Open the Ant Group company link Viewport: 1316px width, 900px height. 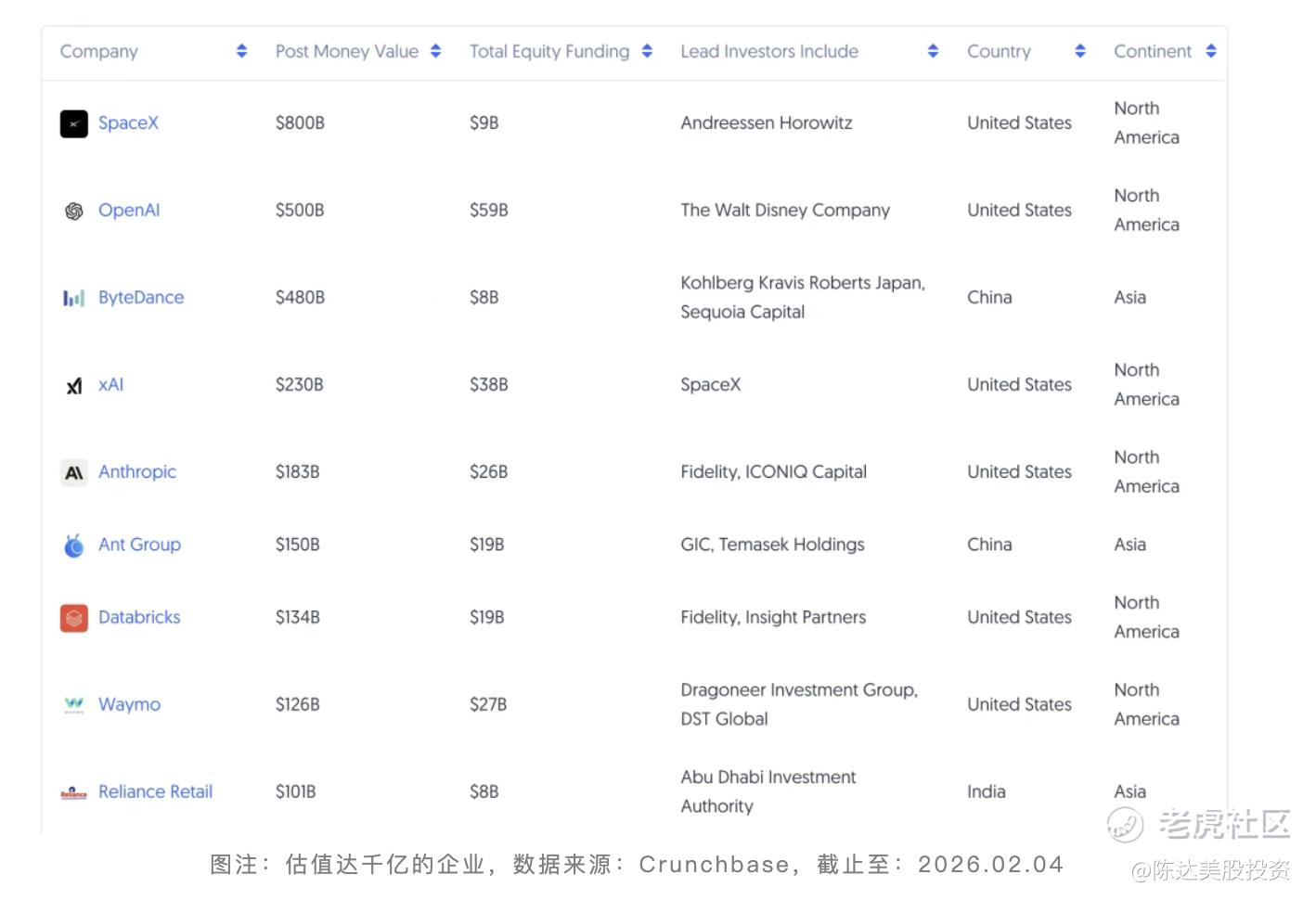tap(139, 544)
